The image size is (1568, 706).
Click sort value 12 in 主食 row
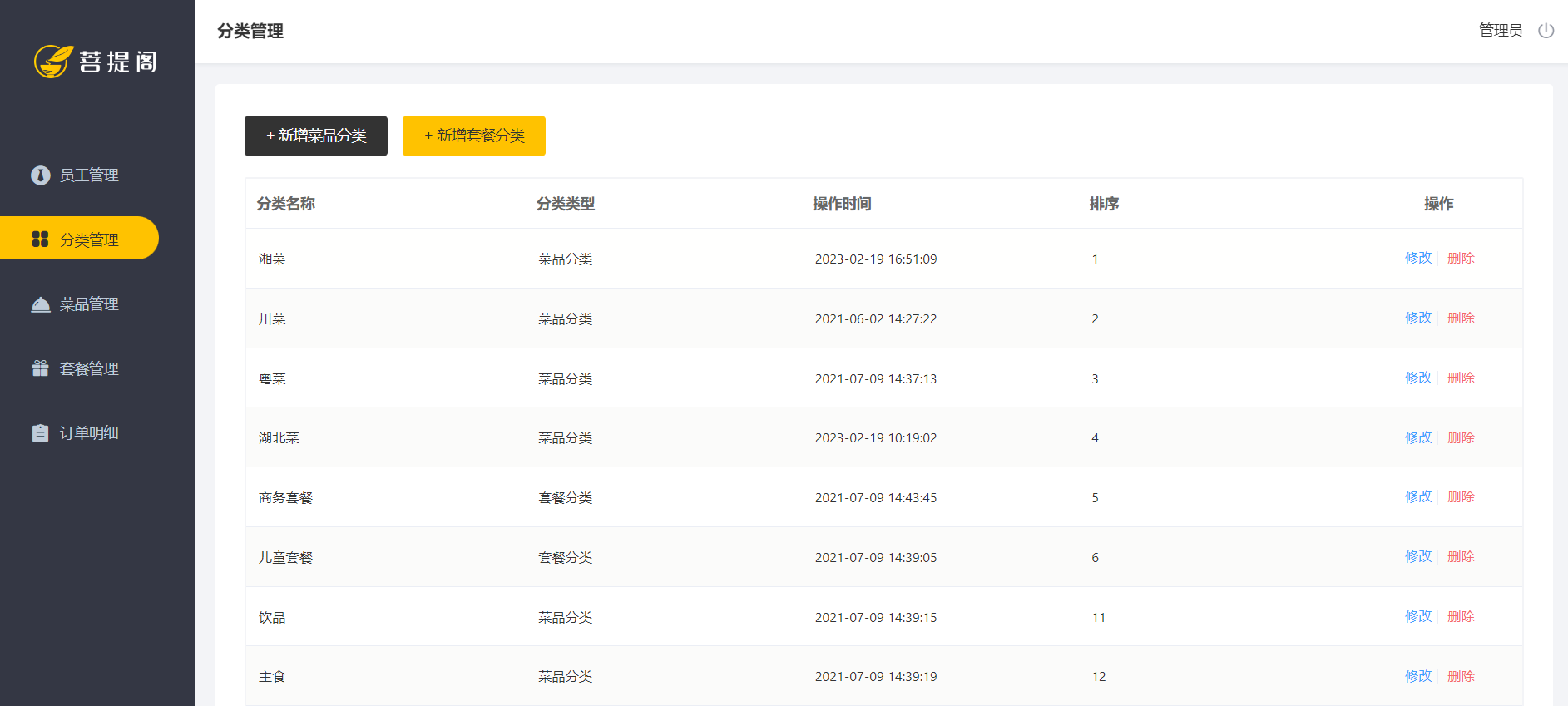click(x=1099, y=677)
